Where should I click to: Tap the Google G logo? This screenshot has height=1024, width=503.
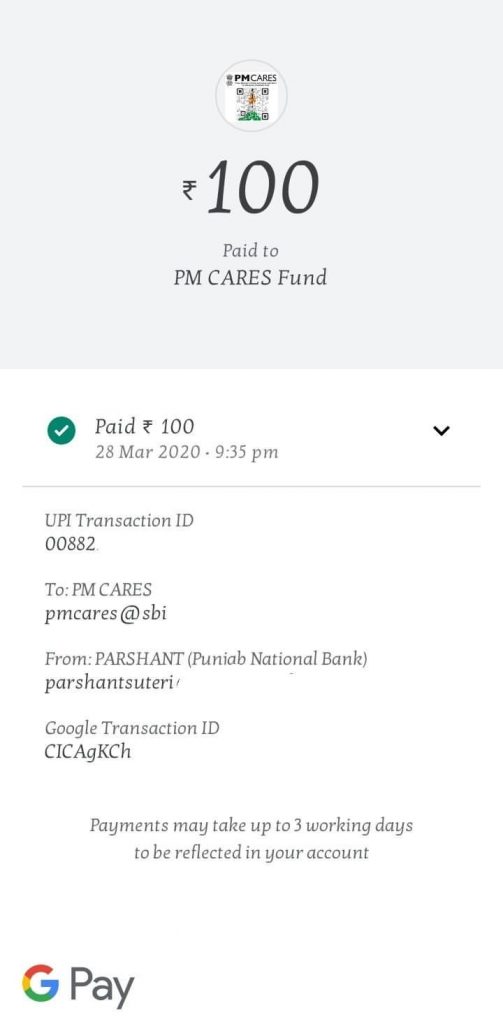point(40,983)
